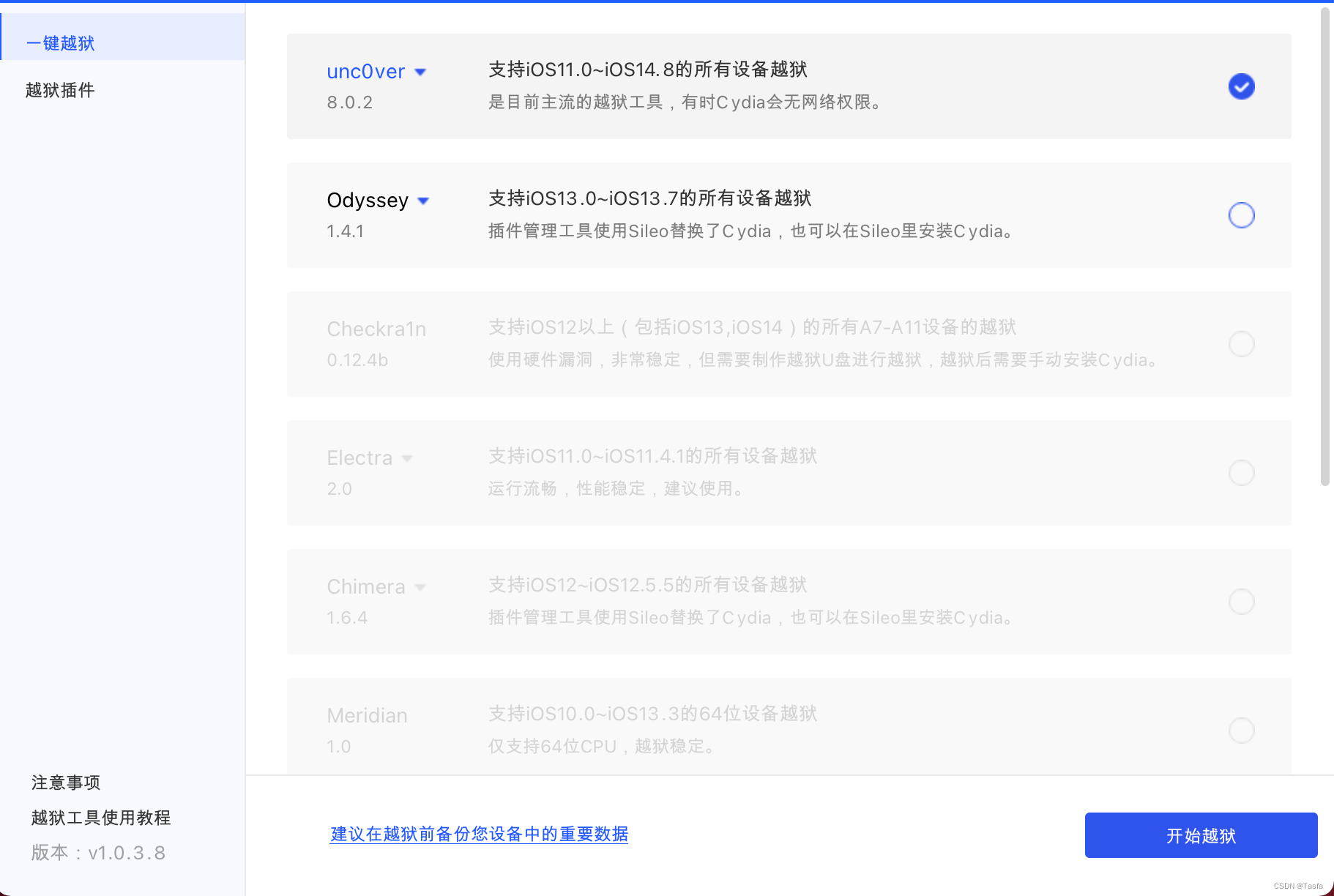Viewport: 1334px width, 896px height.
Task: Click the unc0ver Cydia network description
Action: point(685,102)
